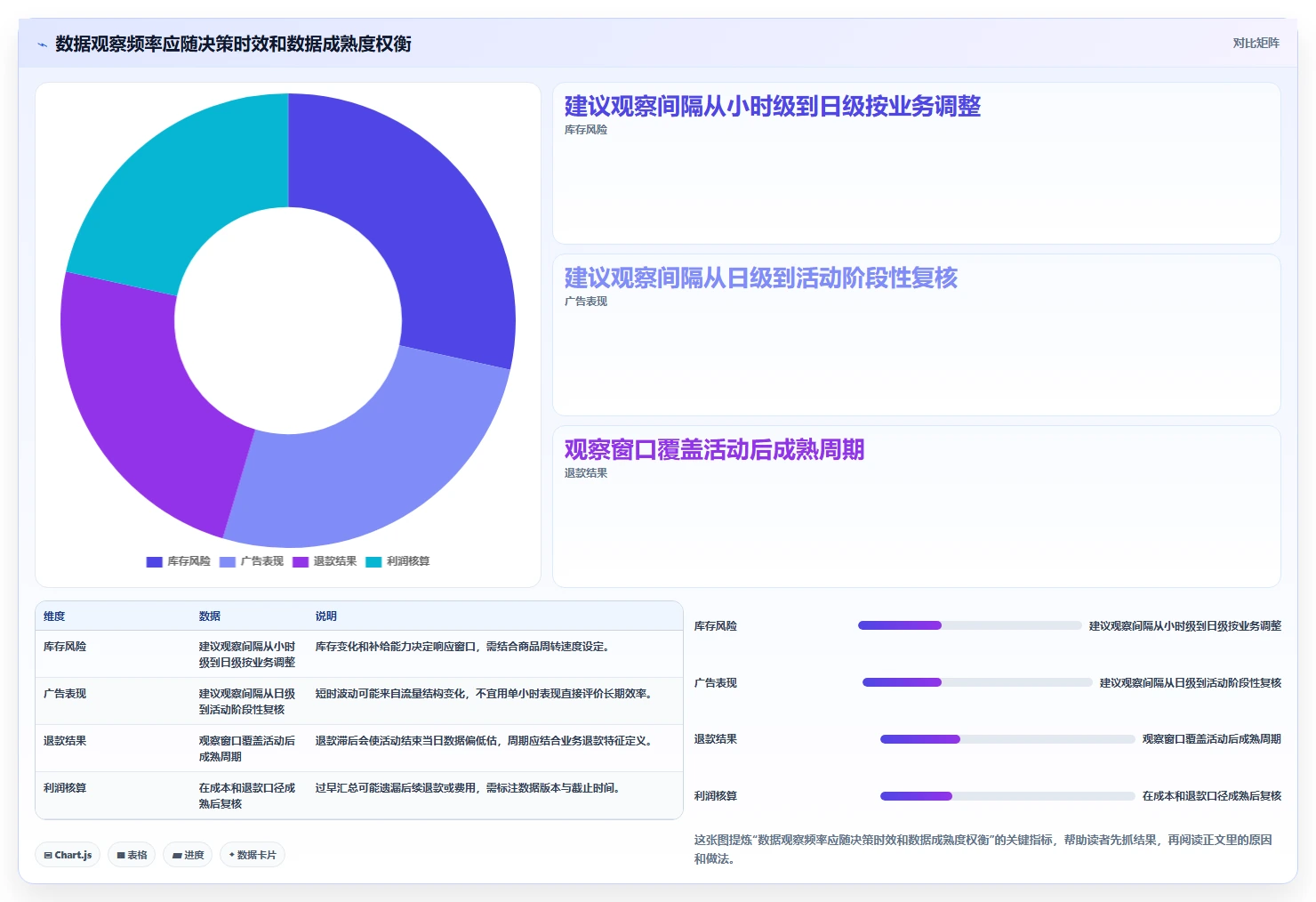Viewport: 1316px width, 902px height.
Task: Click description starting 库存变化和补给能力
Action: [x=465, y=647]
